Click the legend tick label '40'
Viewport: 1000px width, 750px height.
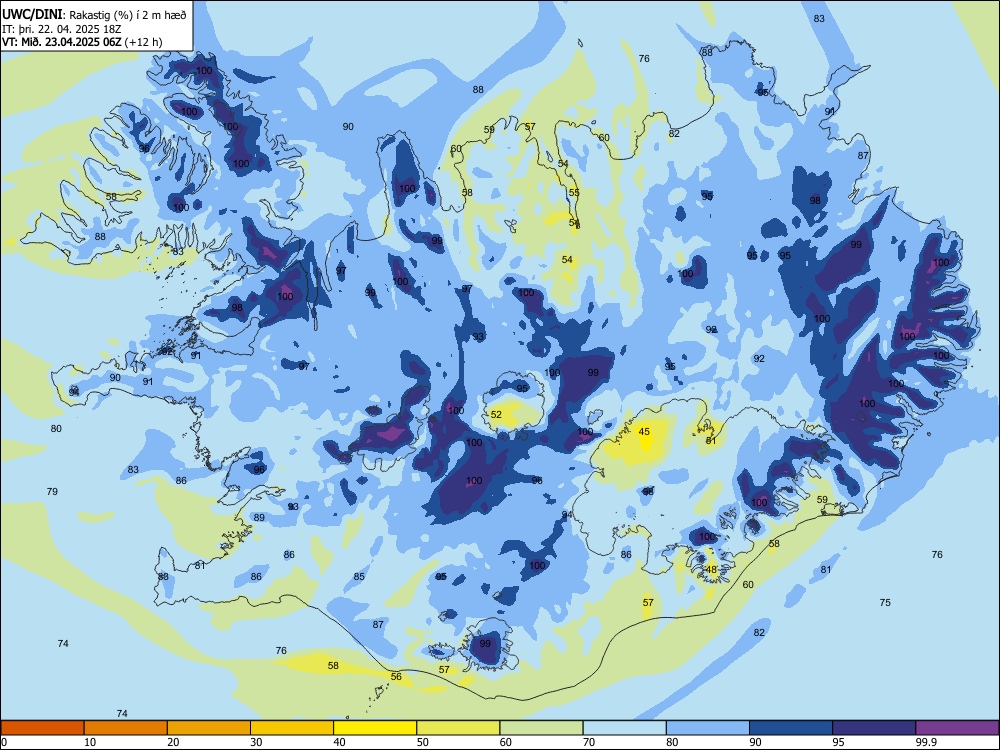coord(339,742)
